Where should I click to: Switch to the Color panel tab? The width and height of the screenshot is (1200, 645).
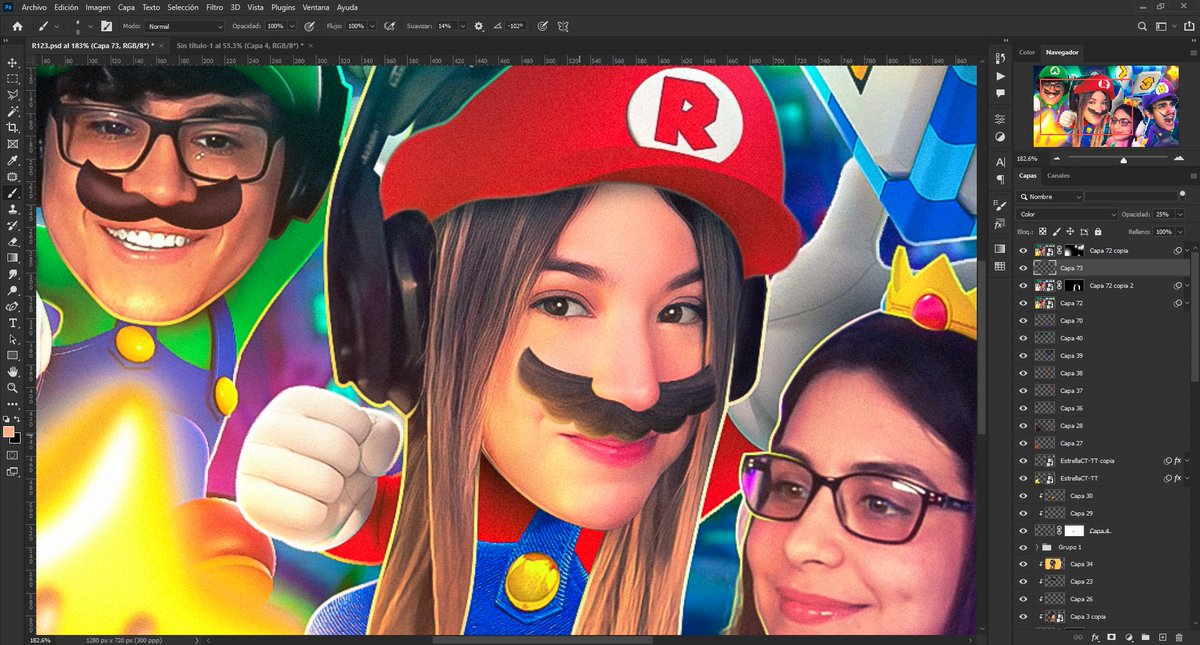[x=1027, y=52]
